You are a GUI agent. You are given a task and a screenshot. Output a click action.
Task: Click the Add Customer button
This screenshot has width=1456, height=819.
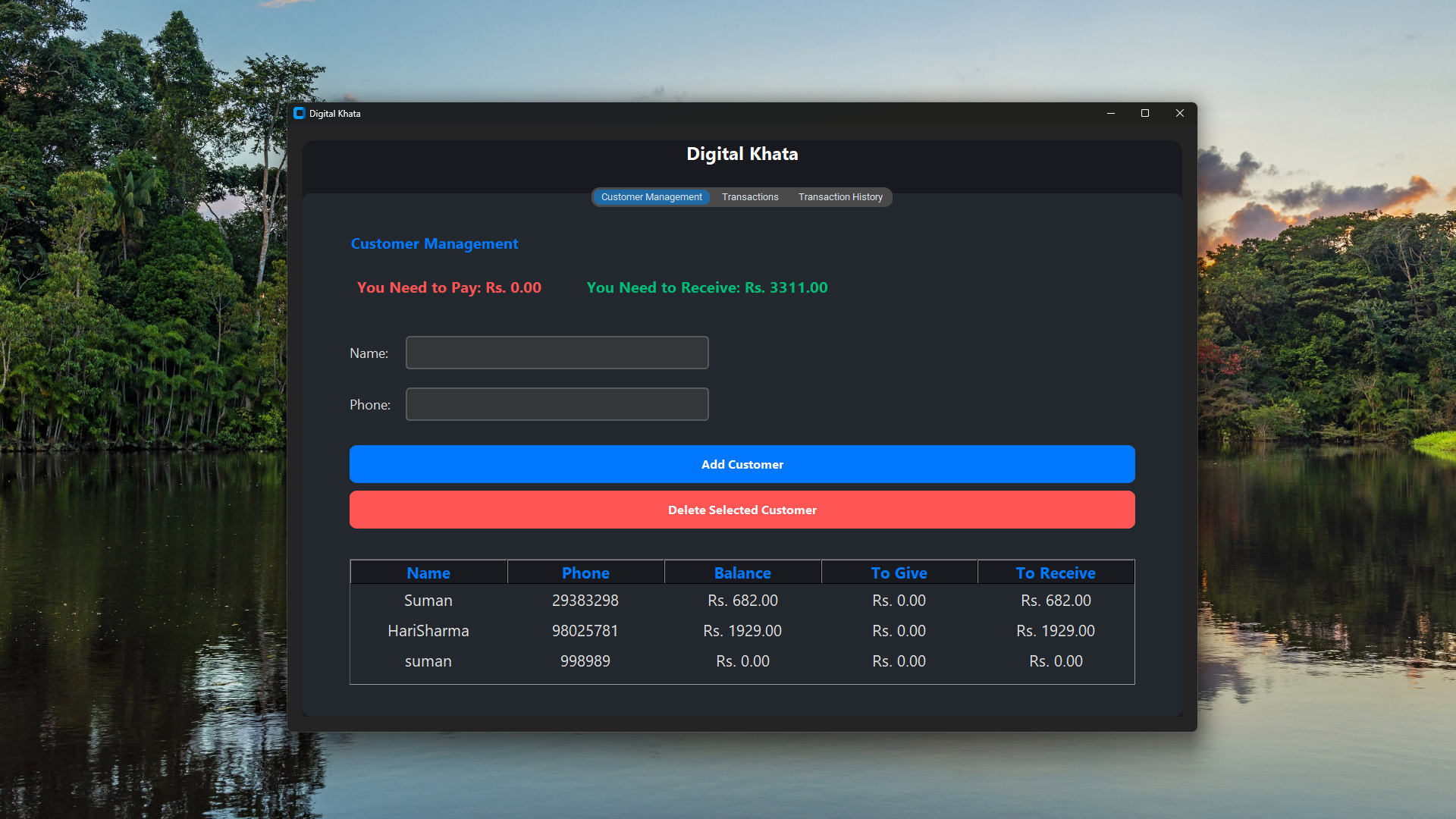[x=742, y=464]
